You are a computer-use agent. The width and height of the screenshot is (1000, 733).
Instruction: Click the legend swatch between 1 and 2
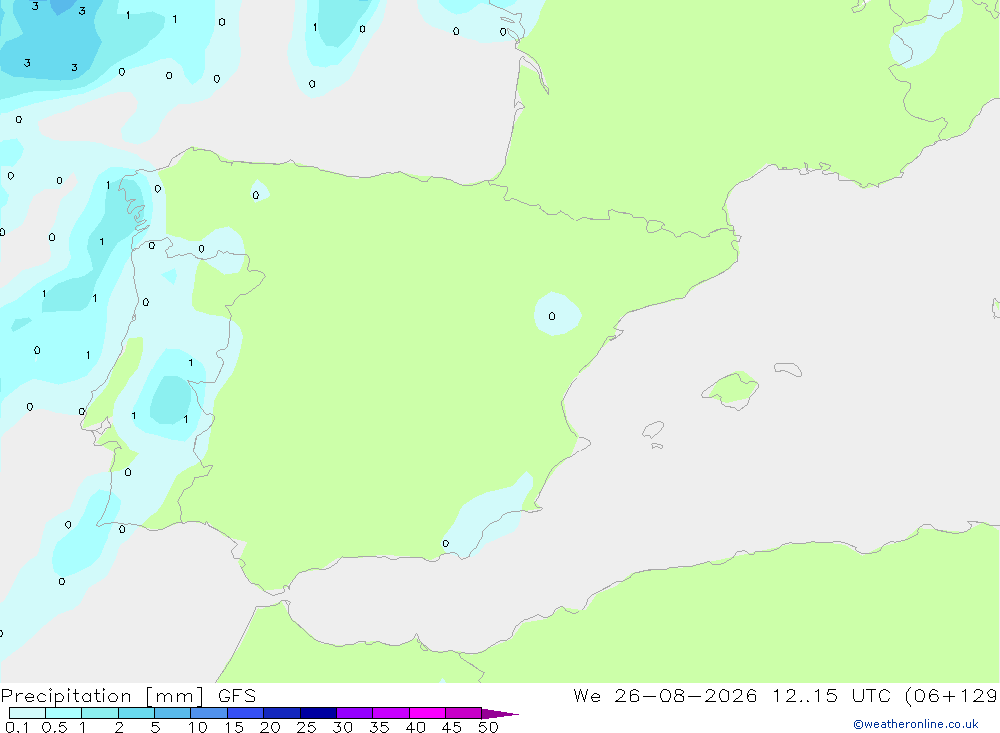tap(100, 713)
